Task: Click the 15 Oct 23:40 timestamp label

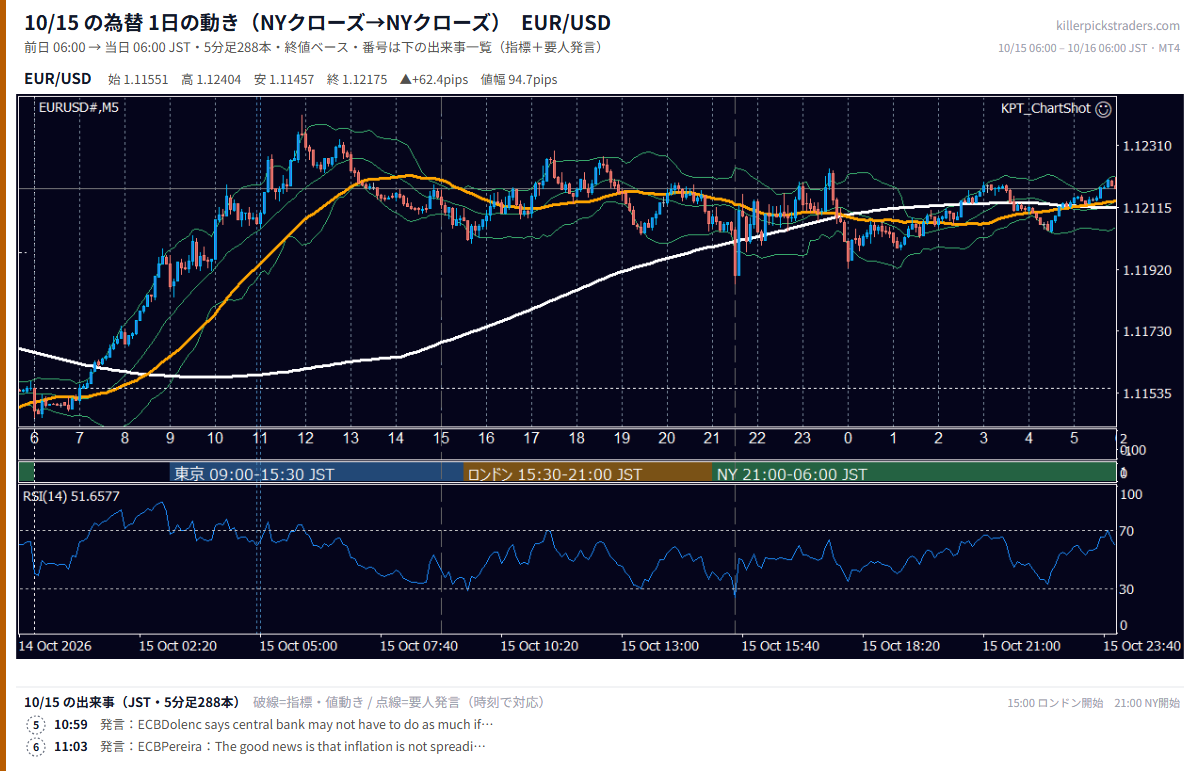Action: [1142, 646]
